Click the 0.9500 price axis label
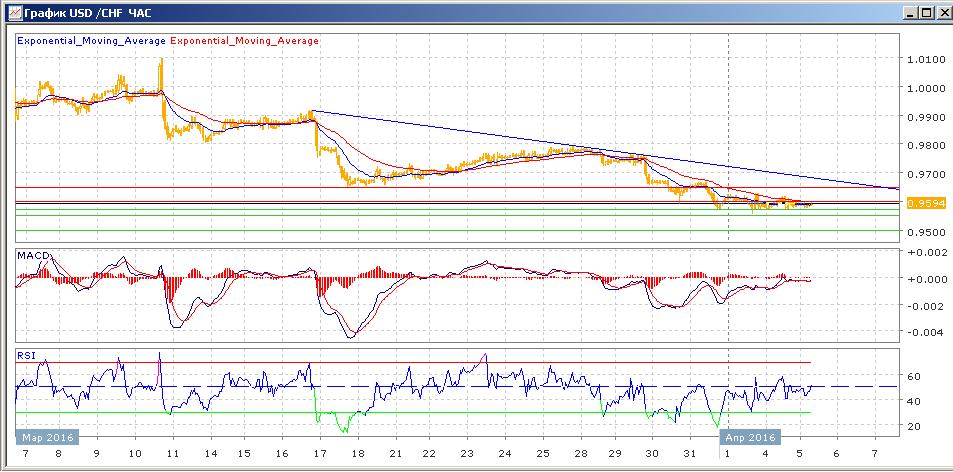 tap(926, 232)
